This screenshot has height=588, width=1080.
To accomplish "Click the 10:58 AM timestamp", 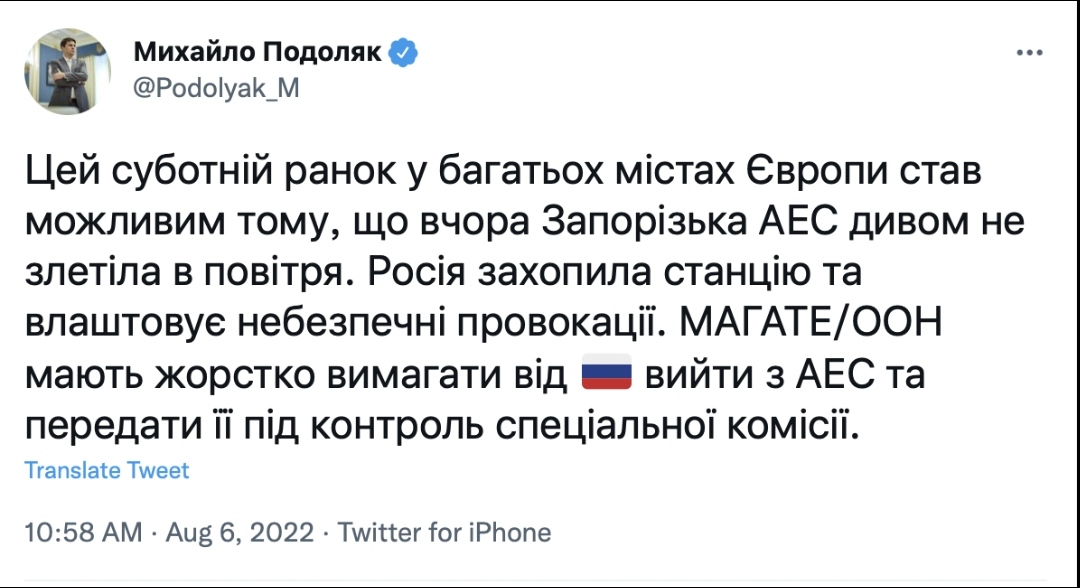I will 83,532.
